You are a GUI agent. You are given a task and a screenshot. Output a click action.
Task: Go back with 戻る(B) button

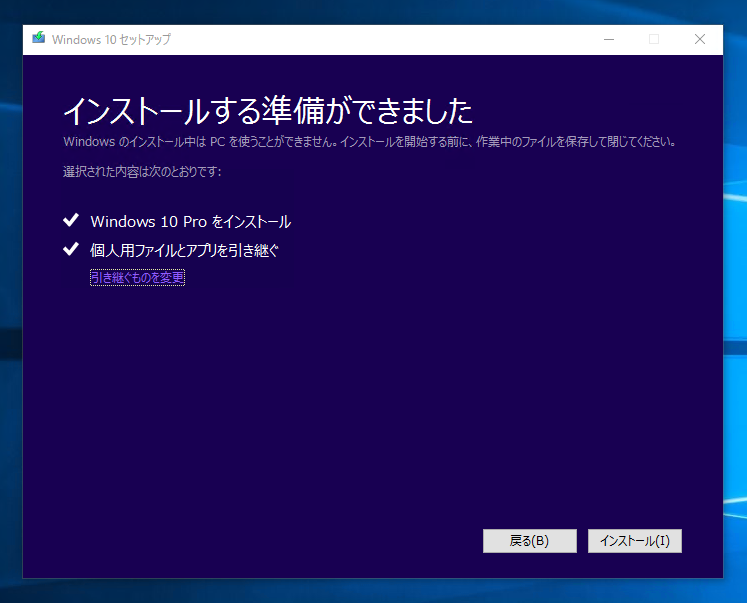[530, 541]
